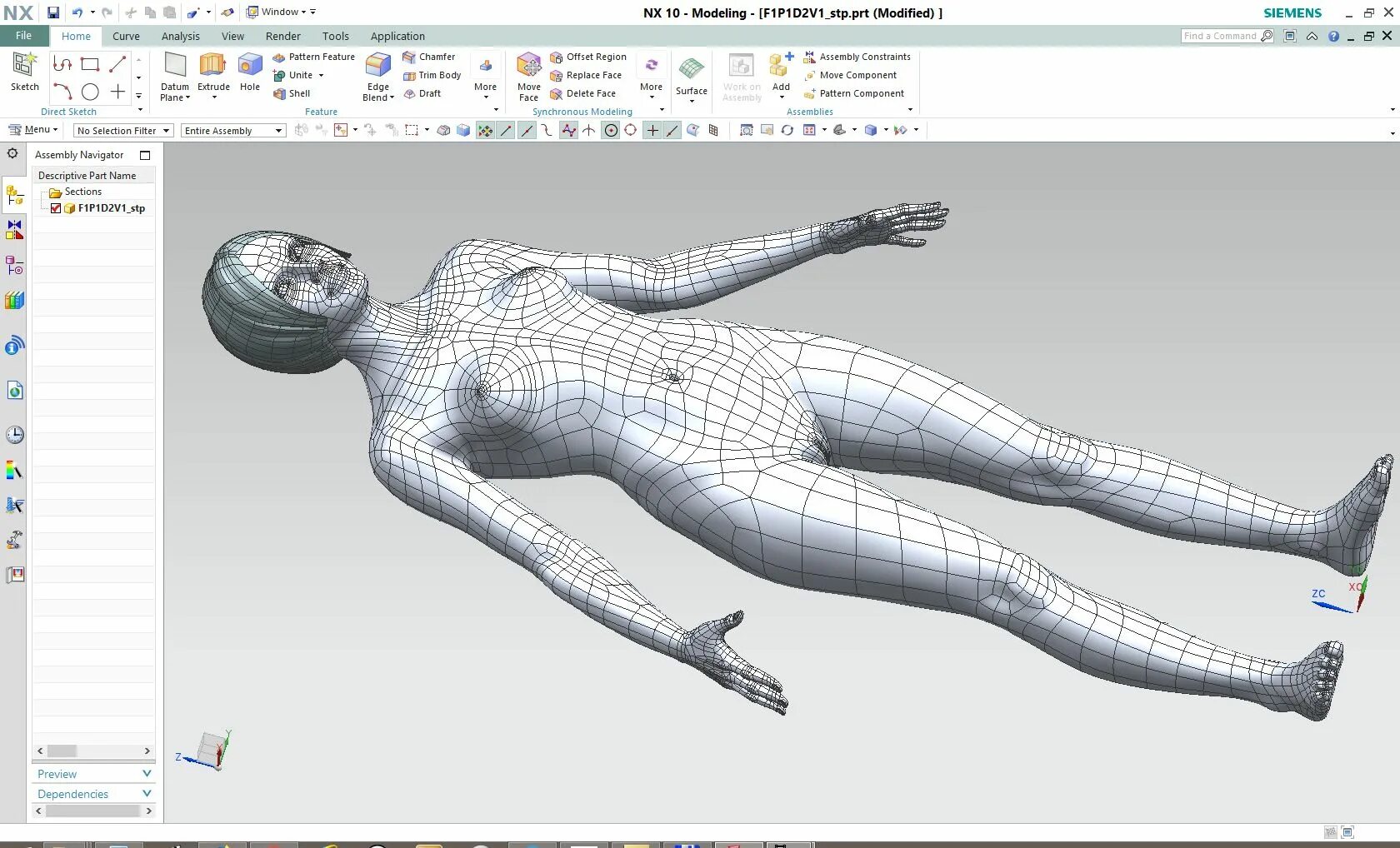Image resolution: width=1400 pixels, height=848 pixels.
Task: Click the Offset Region button
Action: [x=588, y=57]
